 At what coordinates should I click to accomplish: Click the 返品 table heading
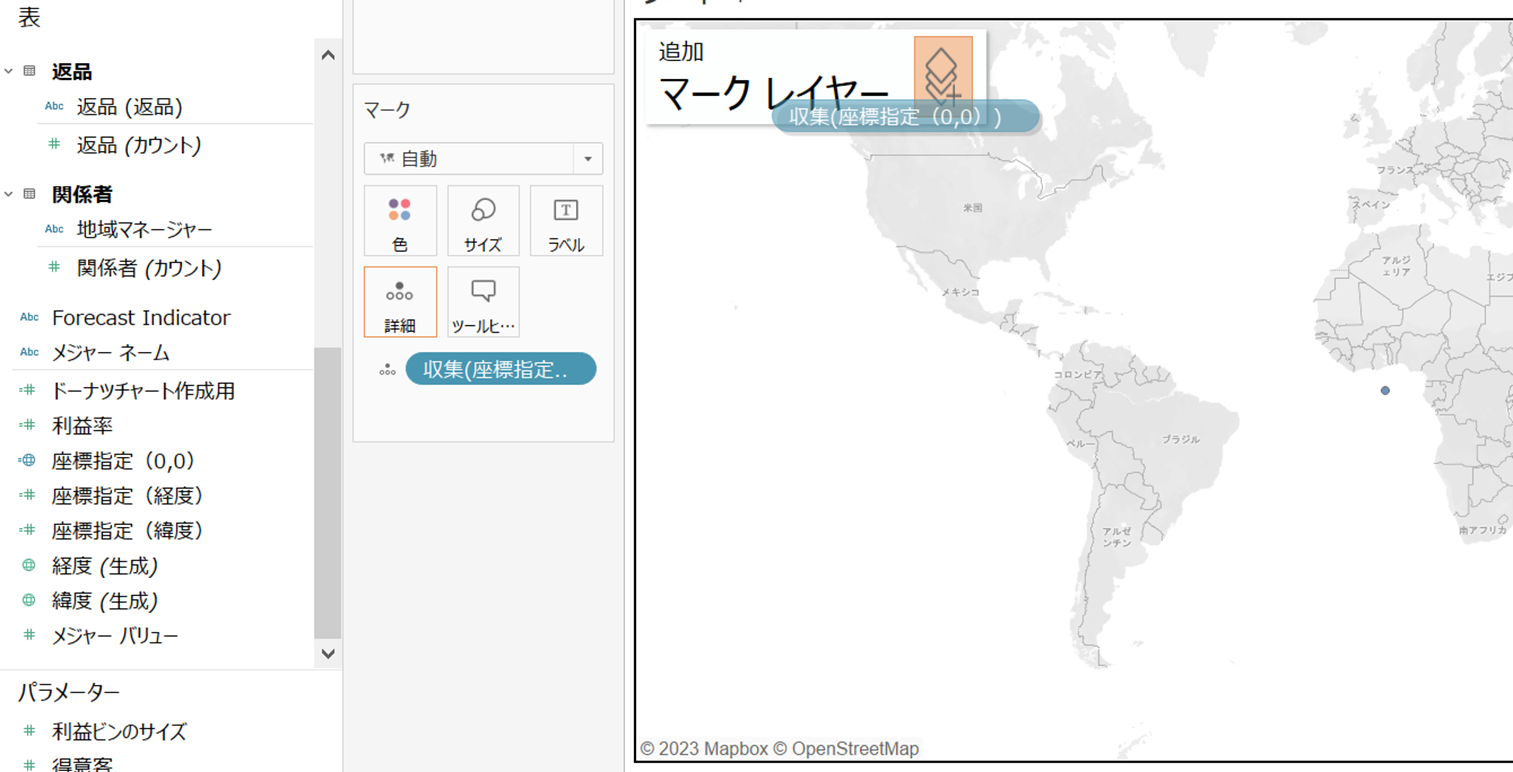click(x=72, y=71)
